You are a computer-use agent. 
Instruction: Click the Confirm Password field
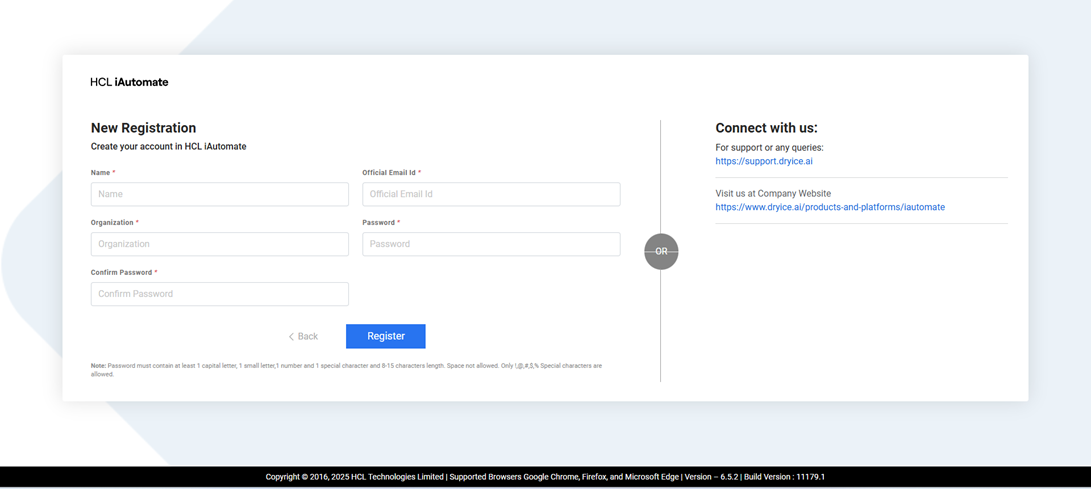pyautogui.click(x=219, y=294)
